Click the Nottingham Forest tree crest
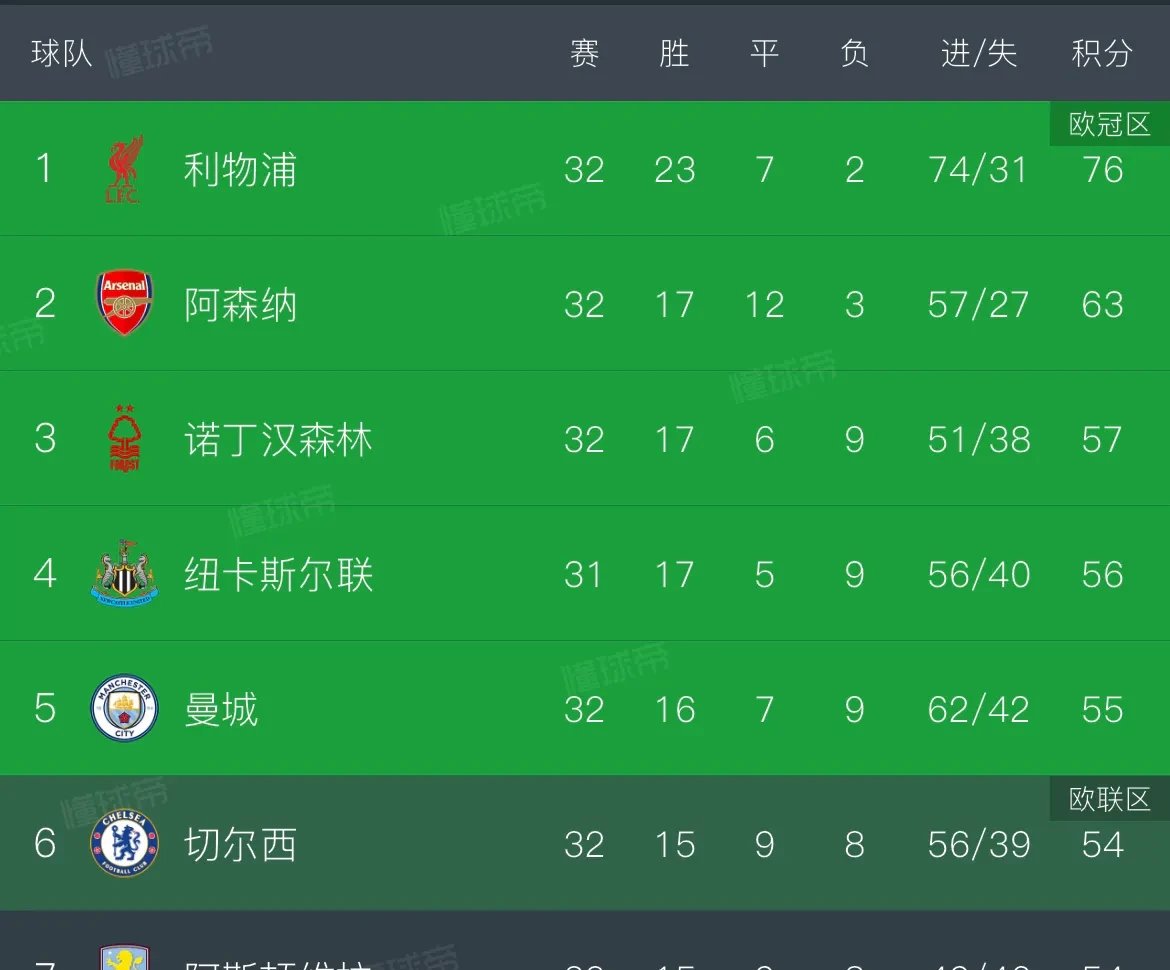The image size is (1170, 970). 123,438
